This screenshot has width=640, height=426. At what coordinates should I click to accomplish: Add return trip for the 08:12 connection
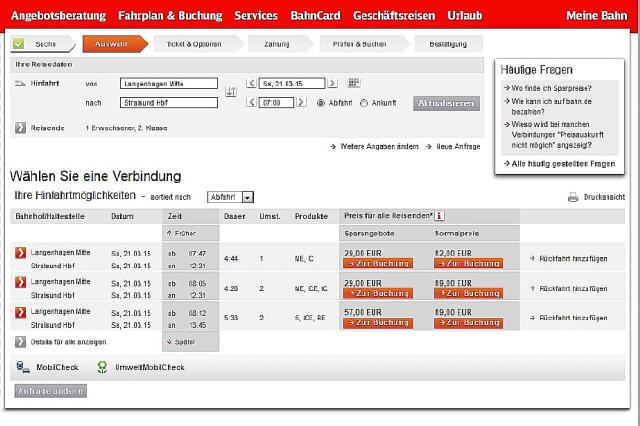[x=568, y=317]
